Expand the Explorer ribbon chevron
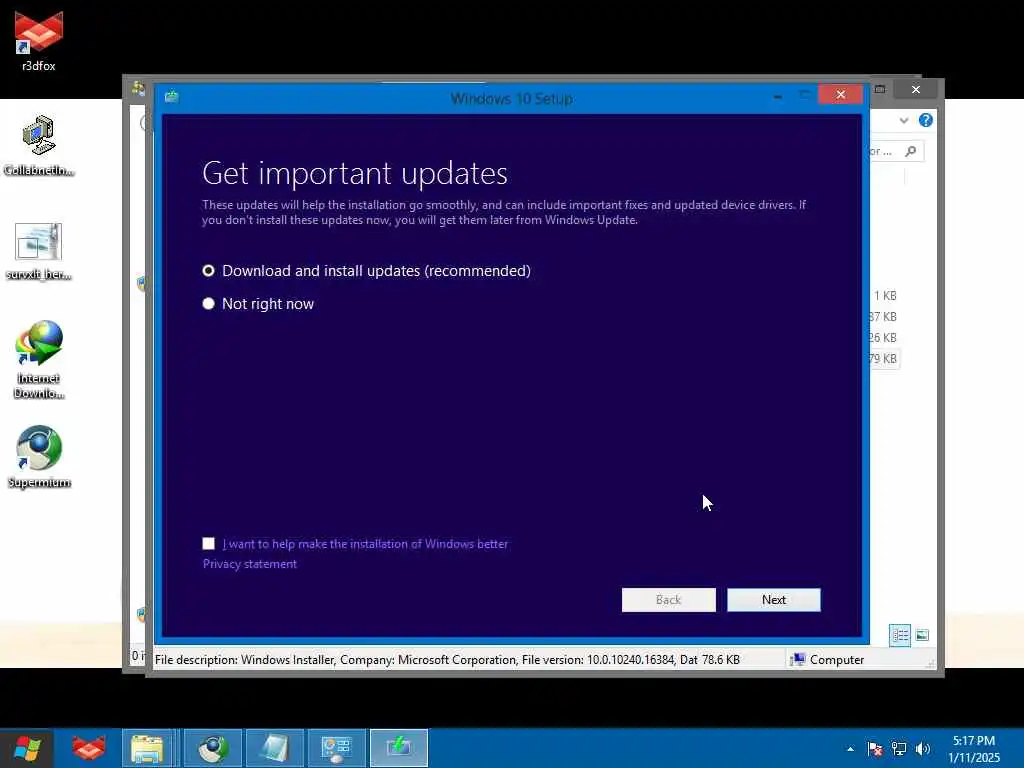The image size is (1024, 768). pos(904,120)
